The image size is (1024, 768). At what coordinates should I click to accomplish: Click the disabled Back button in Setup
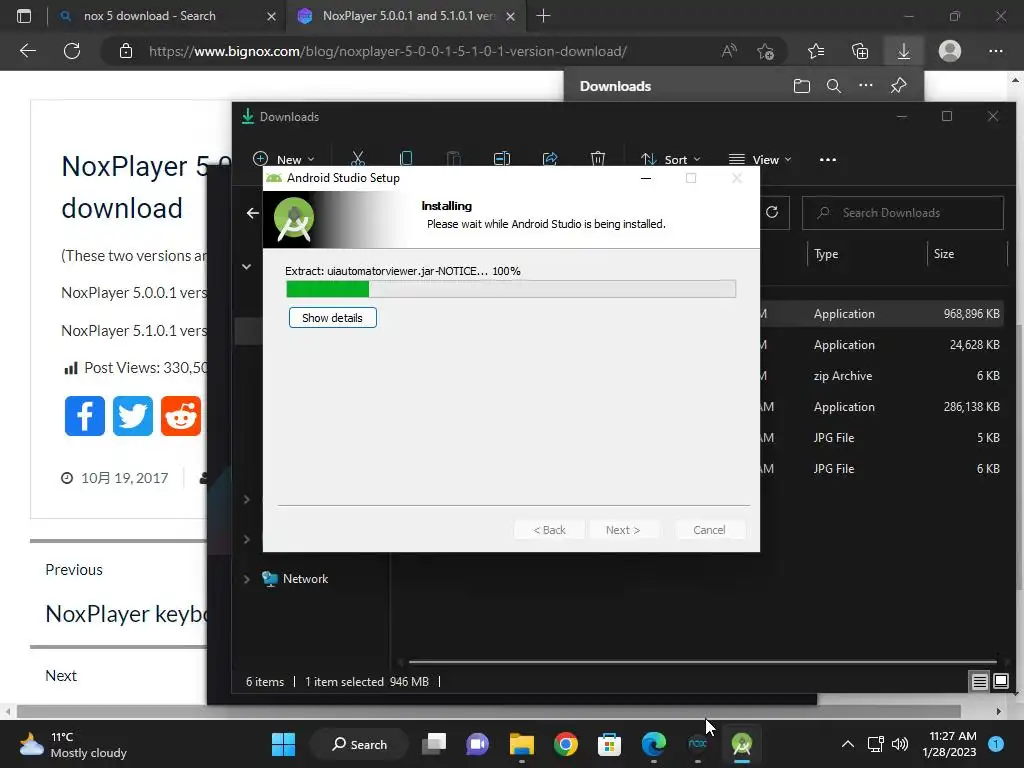[549, 530]
